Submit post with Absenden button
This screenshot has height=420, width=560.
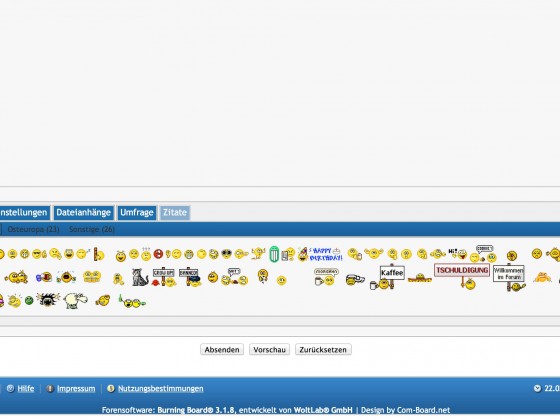[222, 350]
